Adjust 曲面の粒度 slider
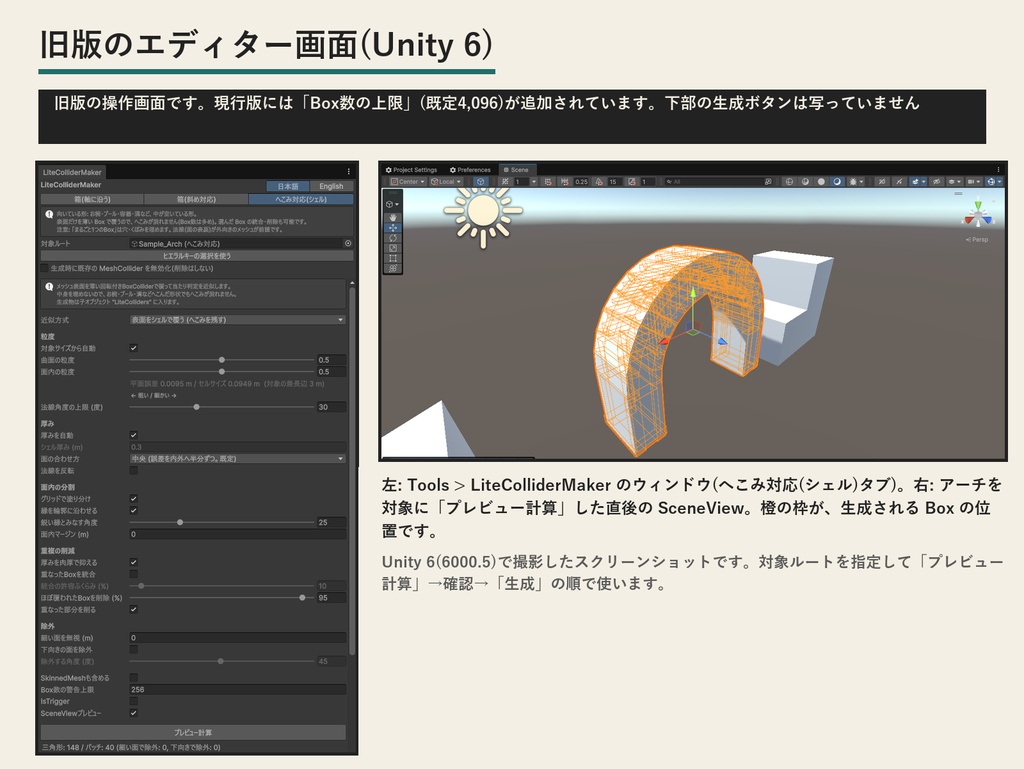 pyautogui.click(x=222, y=360)
